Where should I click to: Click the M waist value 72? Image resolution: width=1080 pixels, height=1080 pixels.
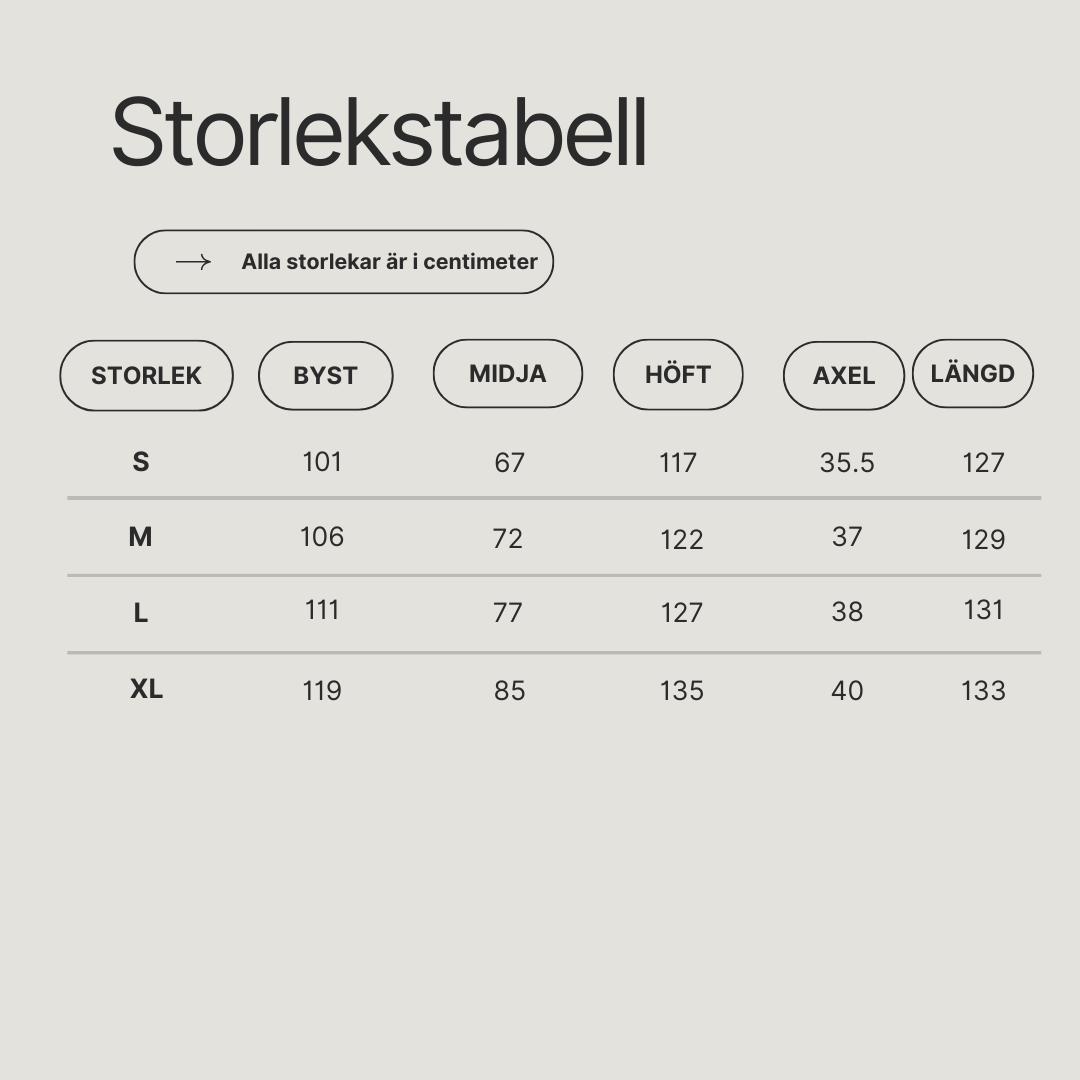pyautogui.click(x=508, y=539)
